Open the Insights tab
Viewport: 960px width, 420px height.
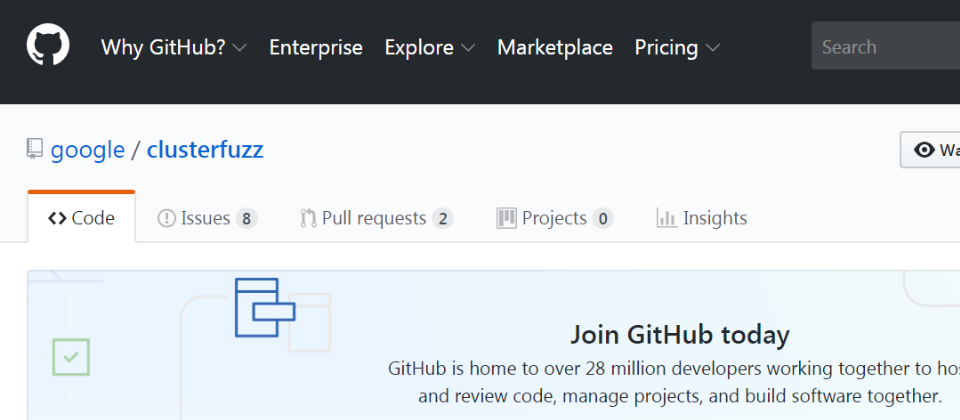702,218
